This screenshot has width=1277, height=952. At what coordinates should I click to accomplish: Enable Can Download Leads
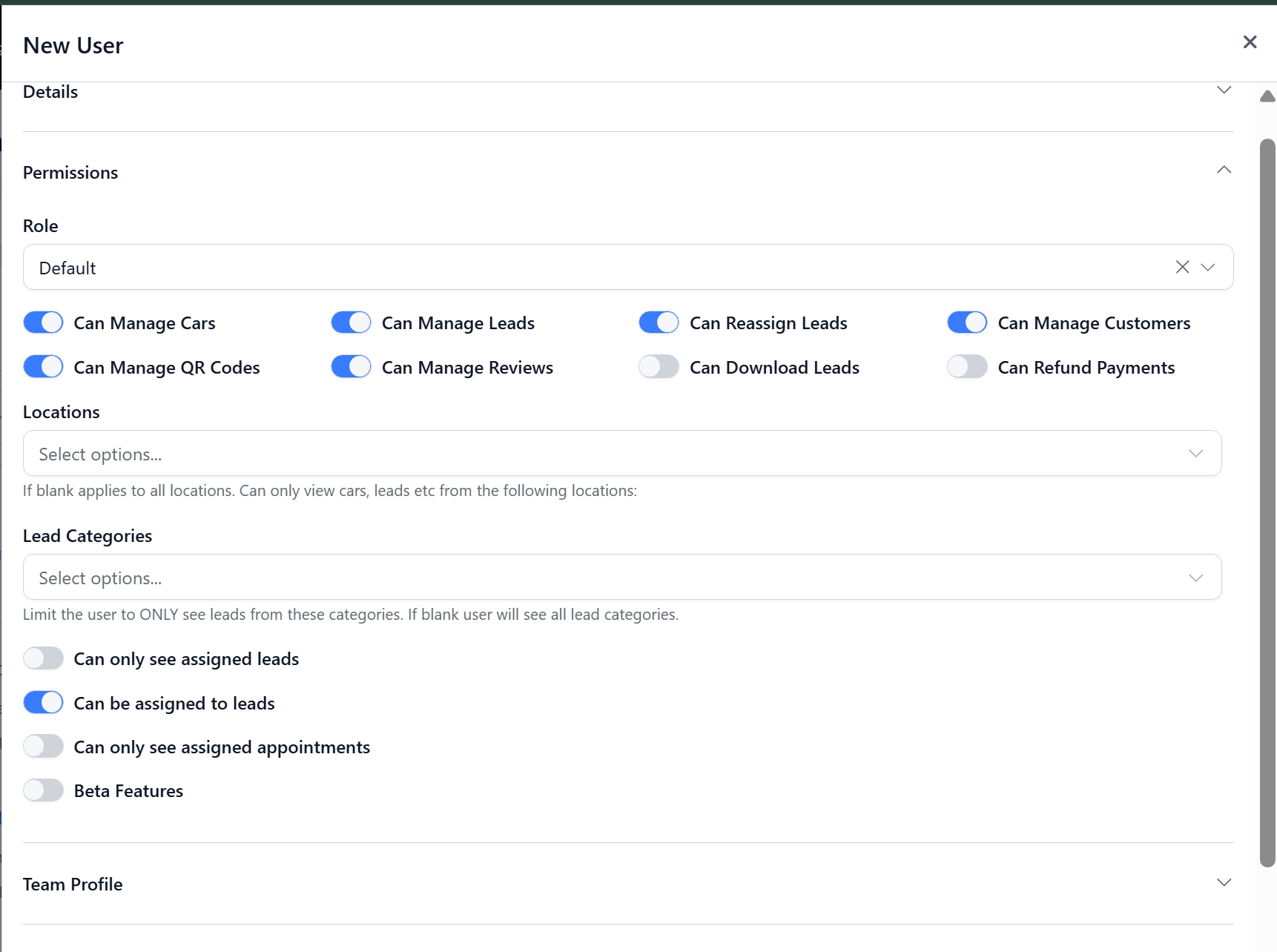659,367
